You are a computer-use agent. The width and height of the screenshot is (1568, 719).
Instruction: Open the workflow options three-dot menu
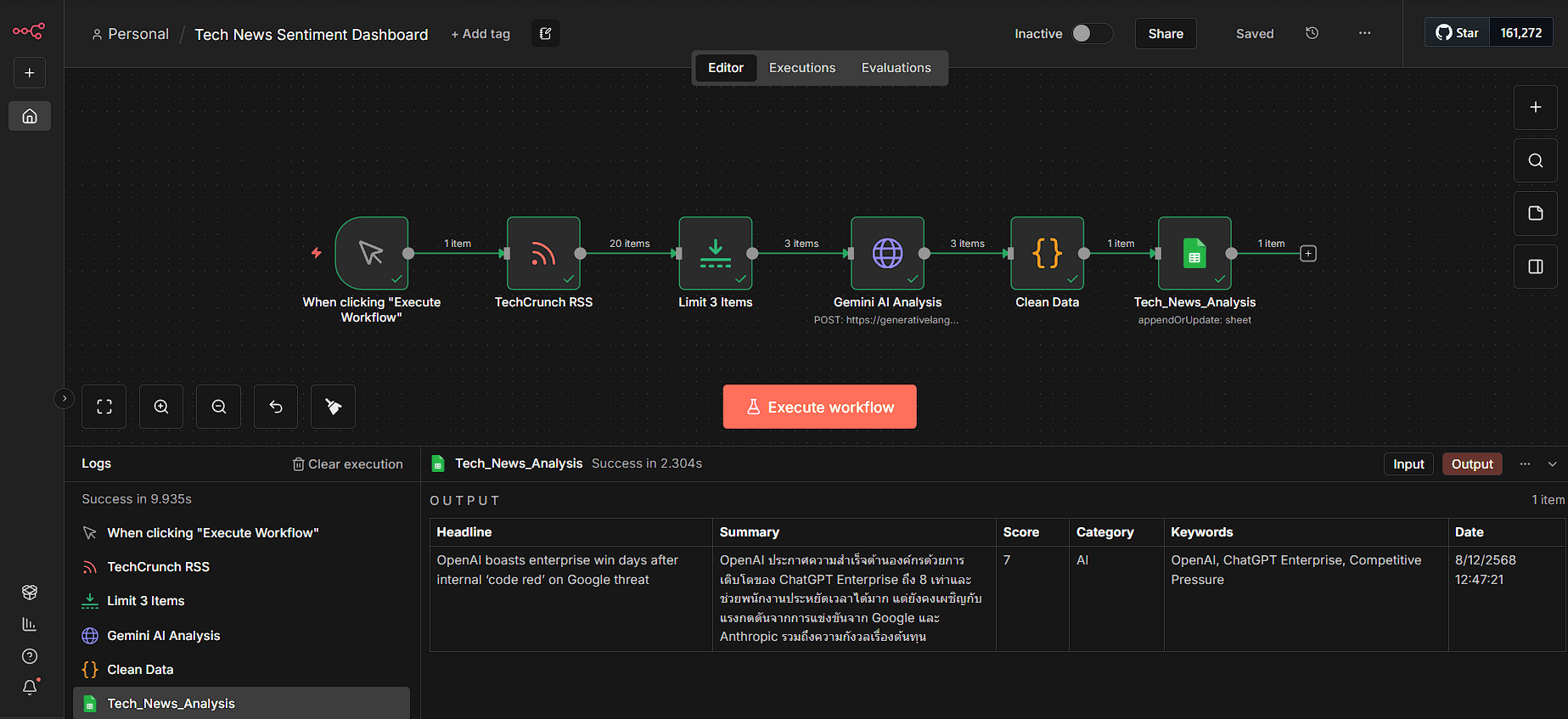point(1364,33)
